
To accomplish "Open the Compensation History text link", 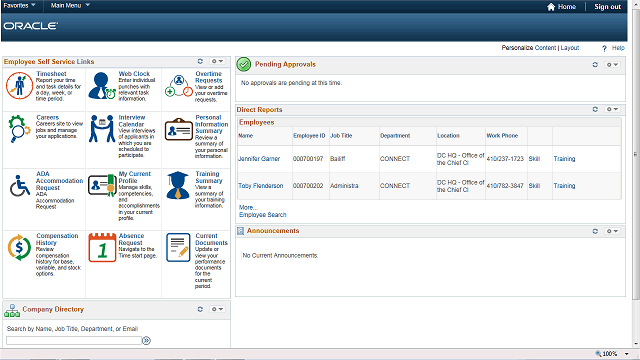I will click(57, 239).
